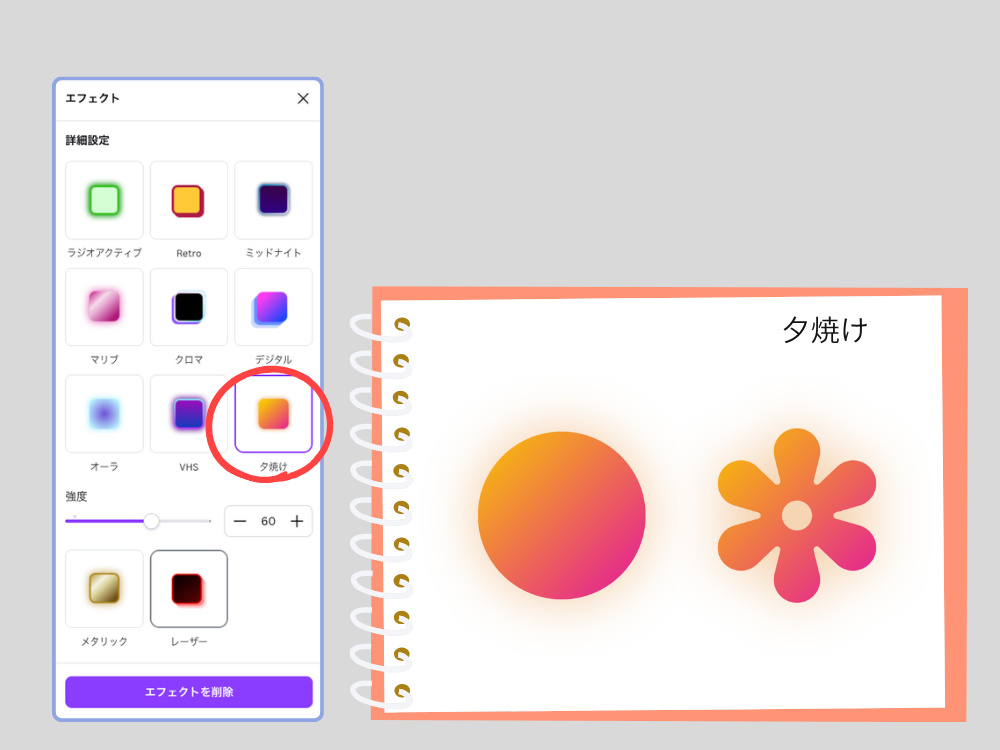Select the オーラ effect thumbnail
The image size is (1000, 750).
104,414
